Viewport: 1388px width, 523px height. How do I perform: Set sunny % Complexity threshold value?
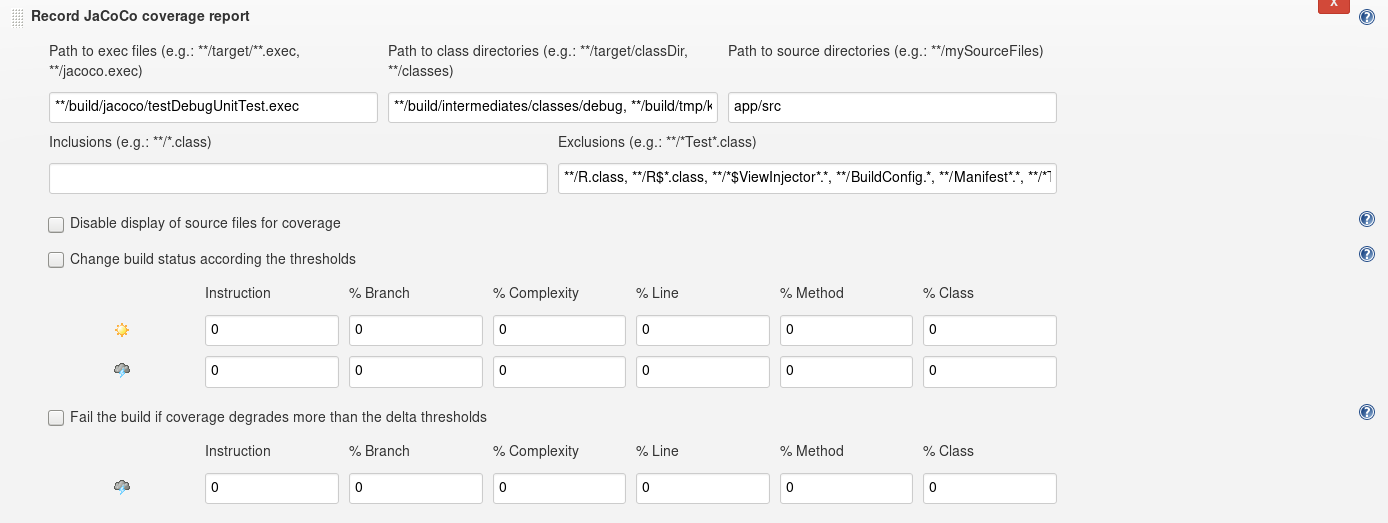(x=559, y=330)
